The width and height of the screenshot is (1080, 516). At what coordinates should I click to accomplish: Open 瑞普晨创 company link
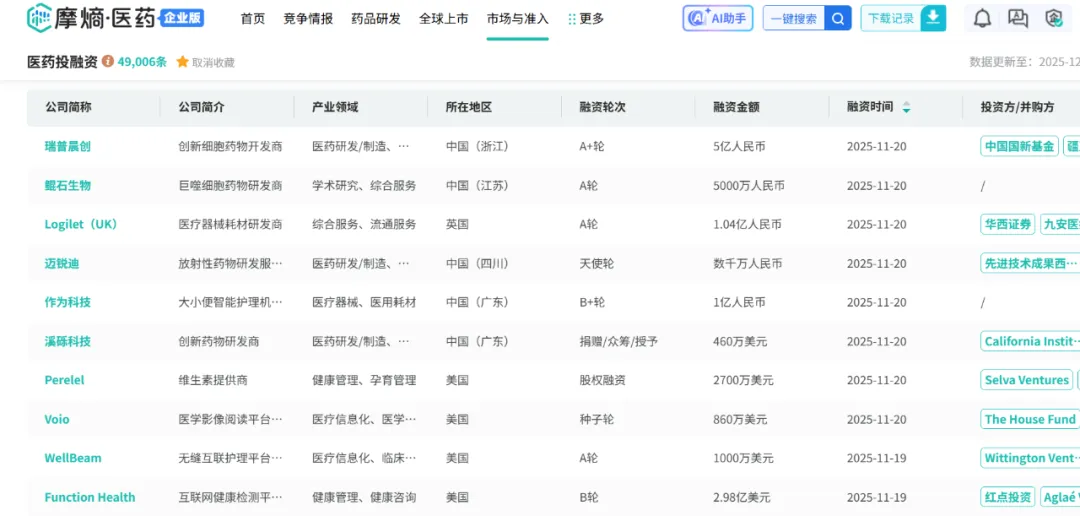click(68, 146)
